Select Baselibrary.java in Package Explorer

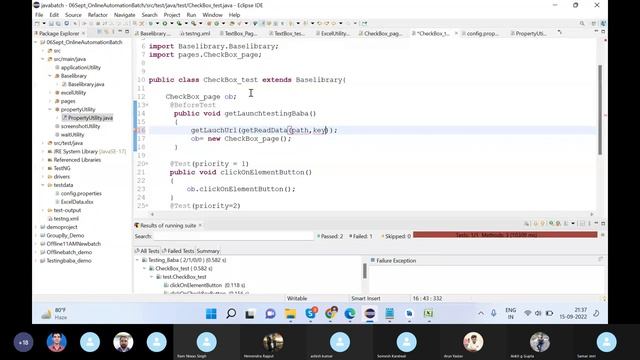tap(83, 84)
